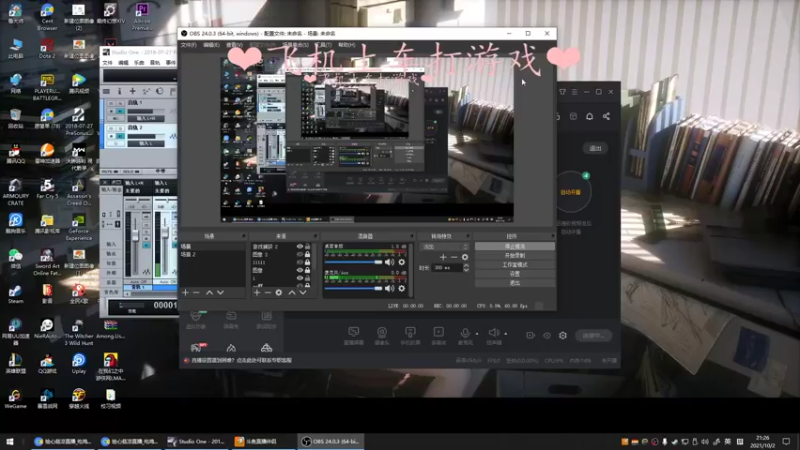This screenshot has width=800, height=450.
Task: Open transition properties gear icon
Action: coord(465,257)
